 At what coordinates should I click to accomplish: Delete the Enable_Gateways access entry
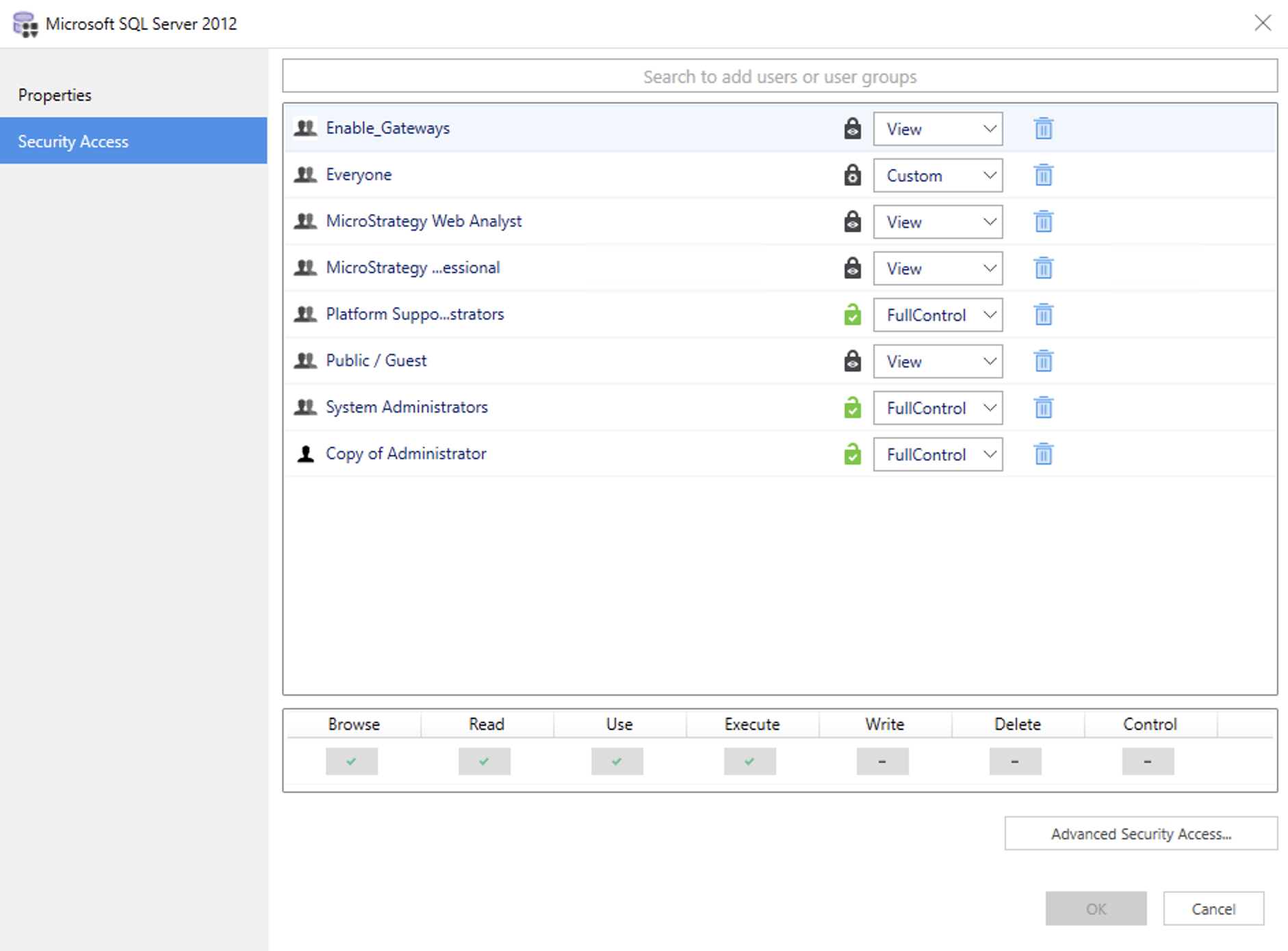pos(1043,129)
